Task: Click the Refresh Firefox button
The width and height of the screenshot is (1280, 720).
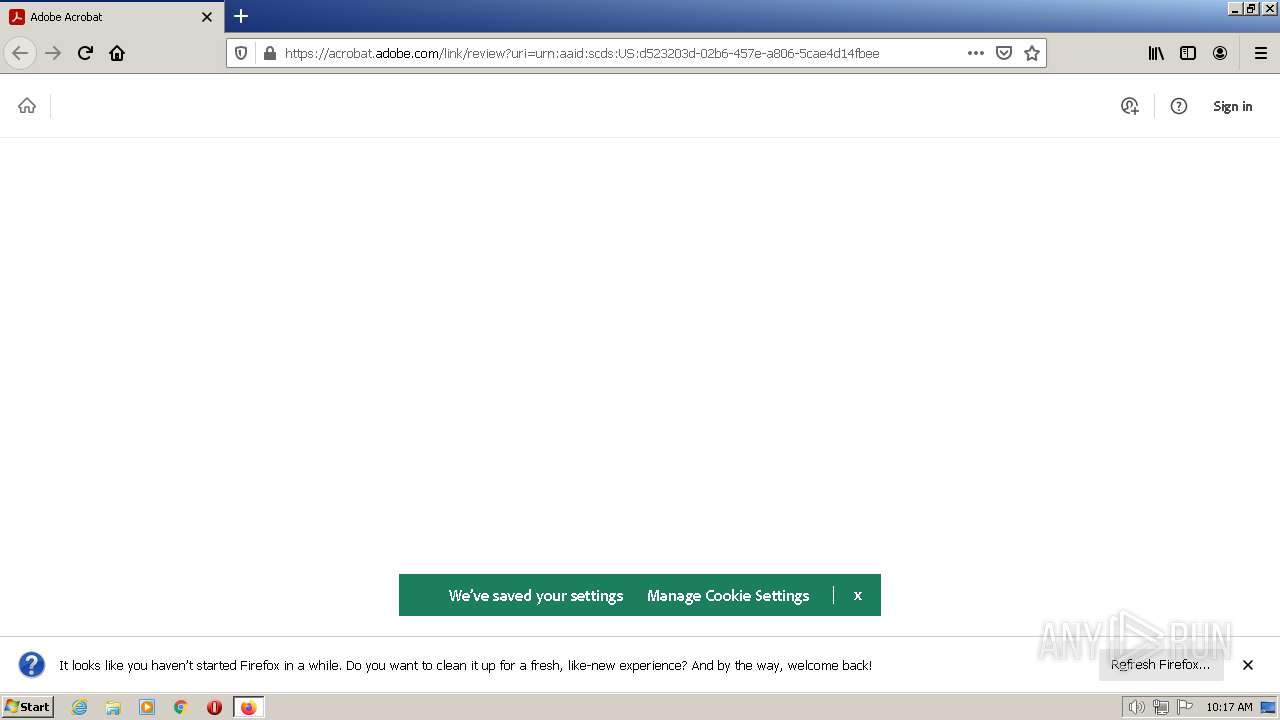Action: point(1160,664)
